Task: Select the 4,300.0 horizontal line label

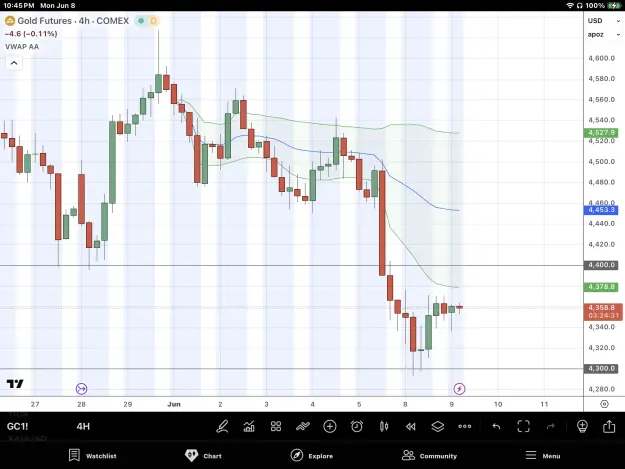Action: point(601,369)
